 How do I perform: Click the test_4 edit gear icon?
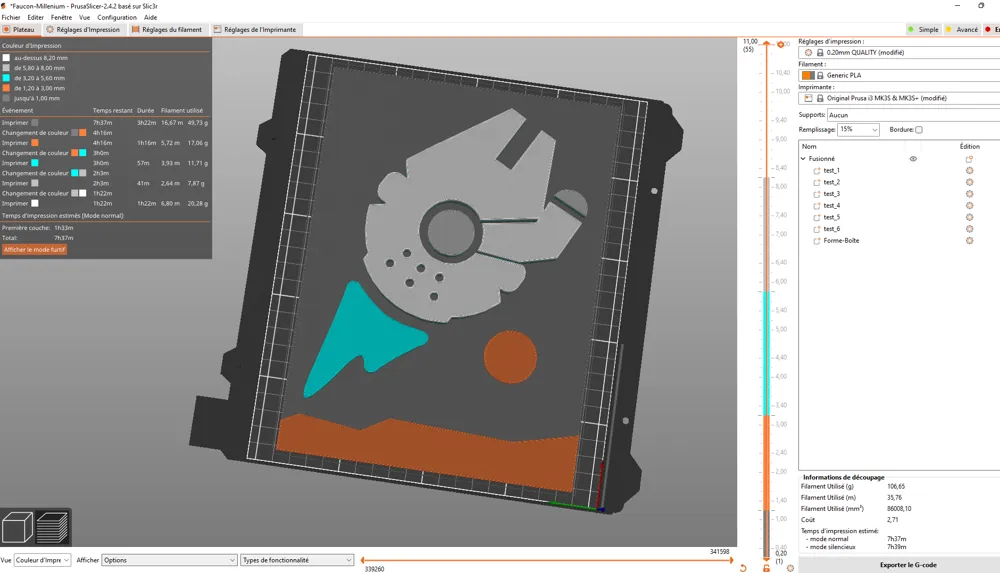pyautogui.click(x=969, y=205)
